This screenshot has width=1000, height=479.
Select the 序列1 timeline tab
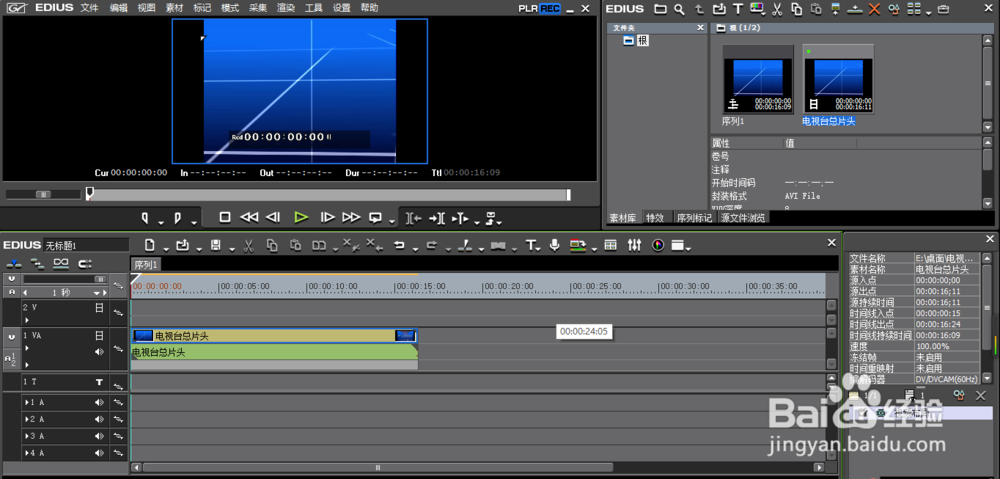146,264
